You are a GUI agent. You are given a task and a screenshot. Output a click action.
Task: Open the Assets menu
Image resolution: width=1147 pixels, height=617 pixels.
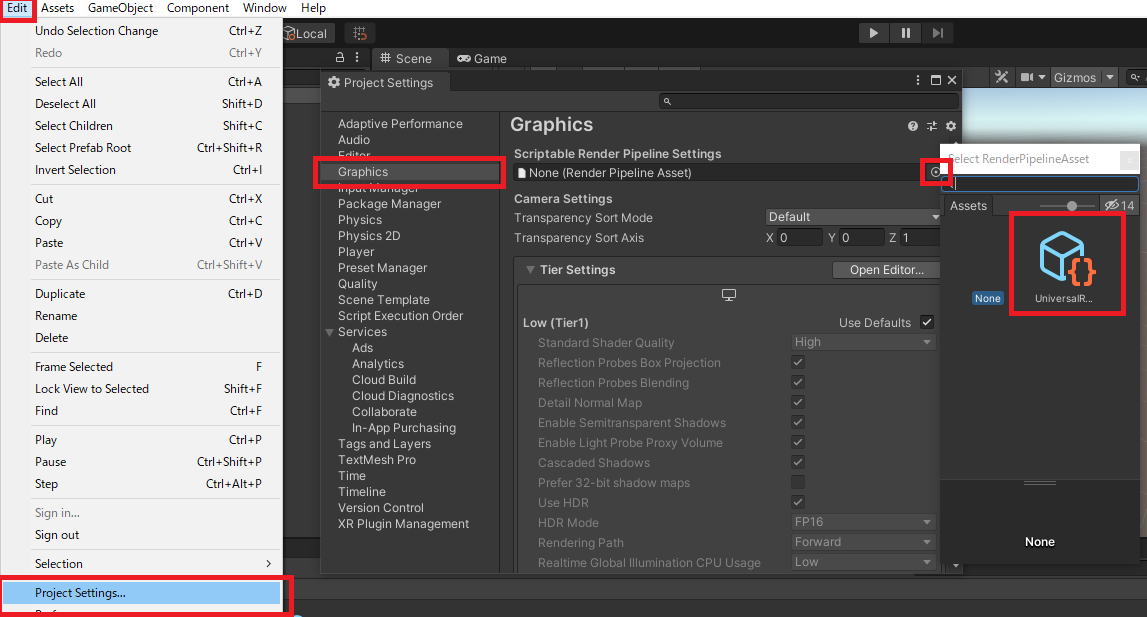click(x=57, y=8)
